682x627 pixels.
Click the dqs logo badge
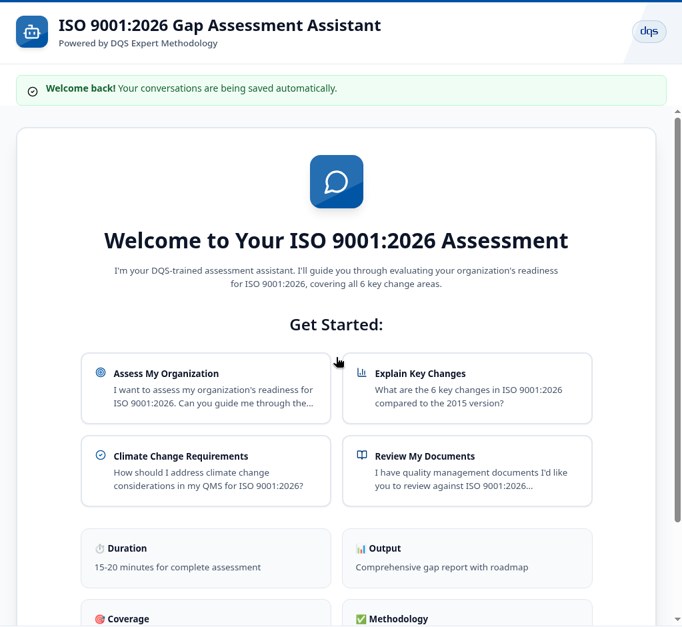click(x=649, y=31)
